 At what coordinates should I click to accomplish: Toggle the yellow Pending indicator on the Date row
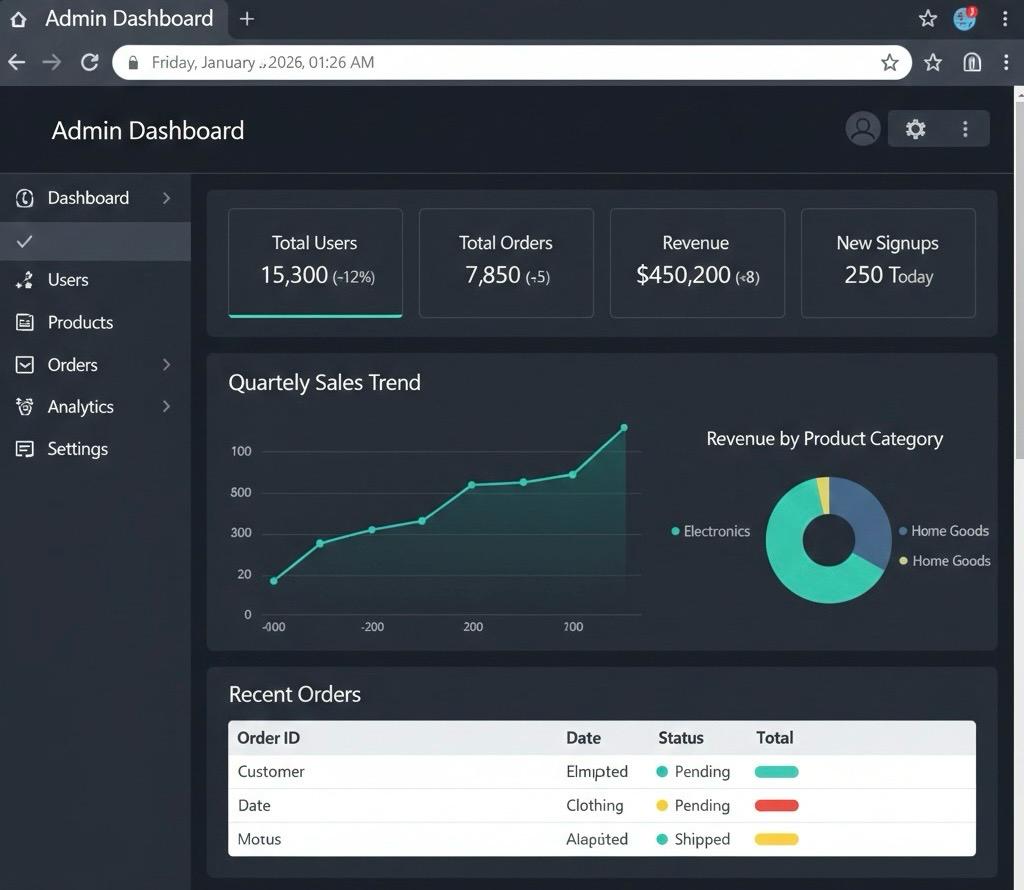click(x=661, y=805)
